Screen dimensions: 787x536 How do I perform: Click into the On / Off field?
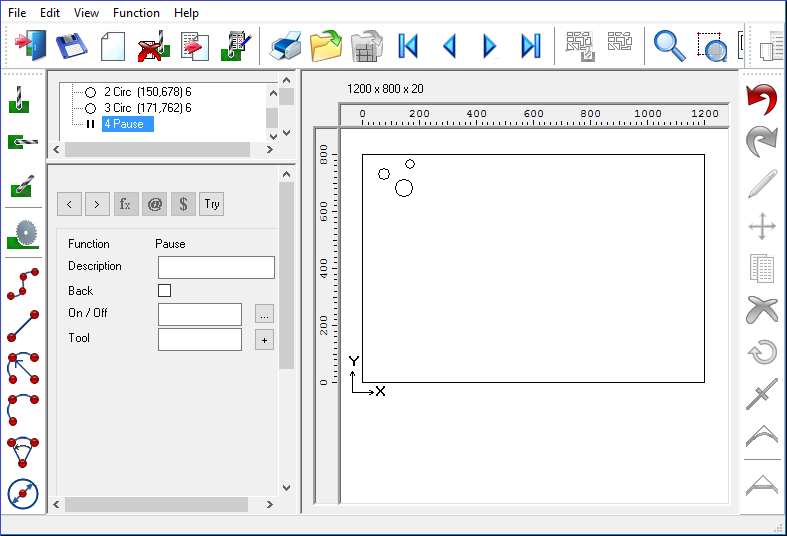200,314
